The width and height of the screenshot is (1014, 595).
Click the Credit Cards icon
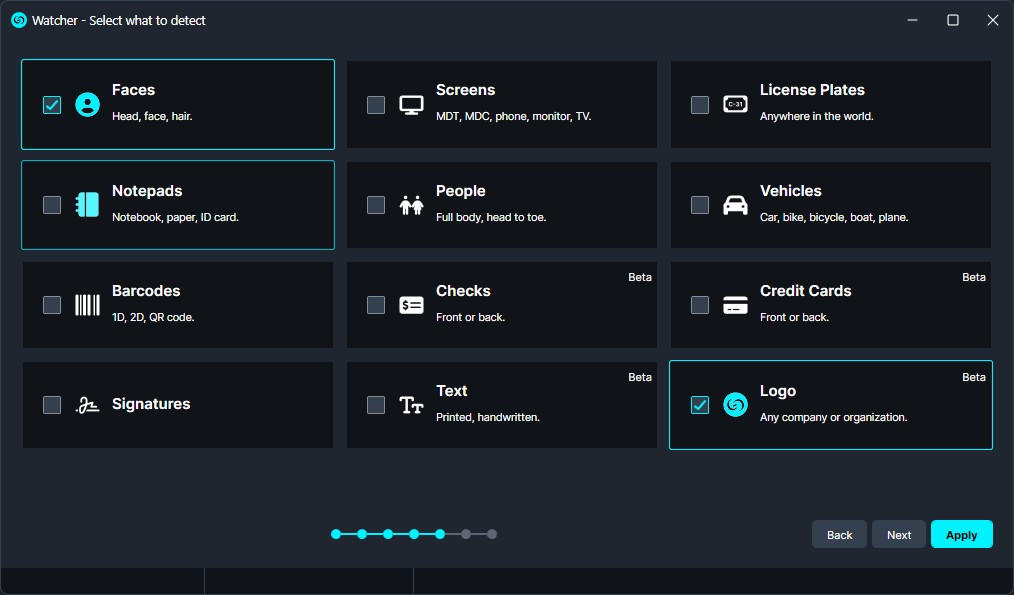735,305
